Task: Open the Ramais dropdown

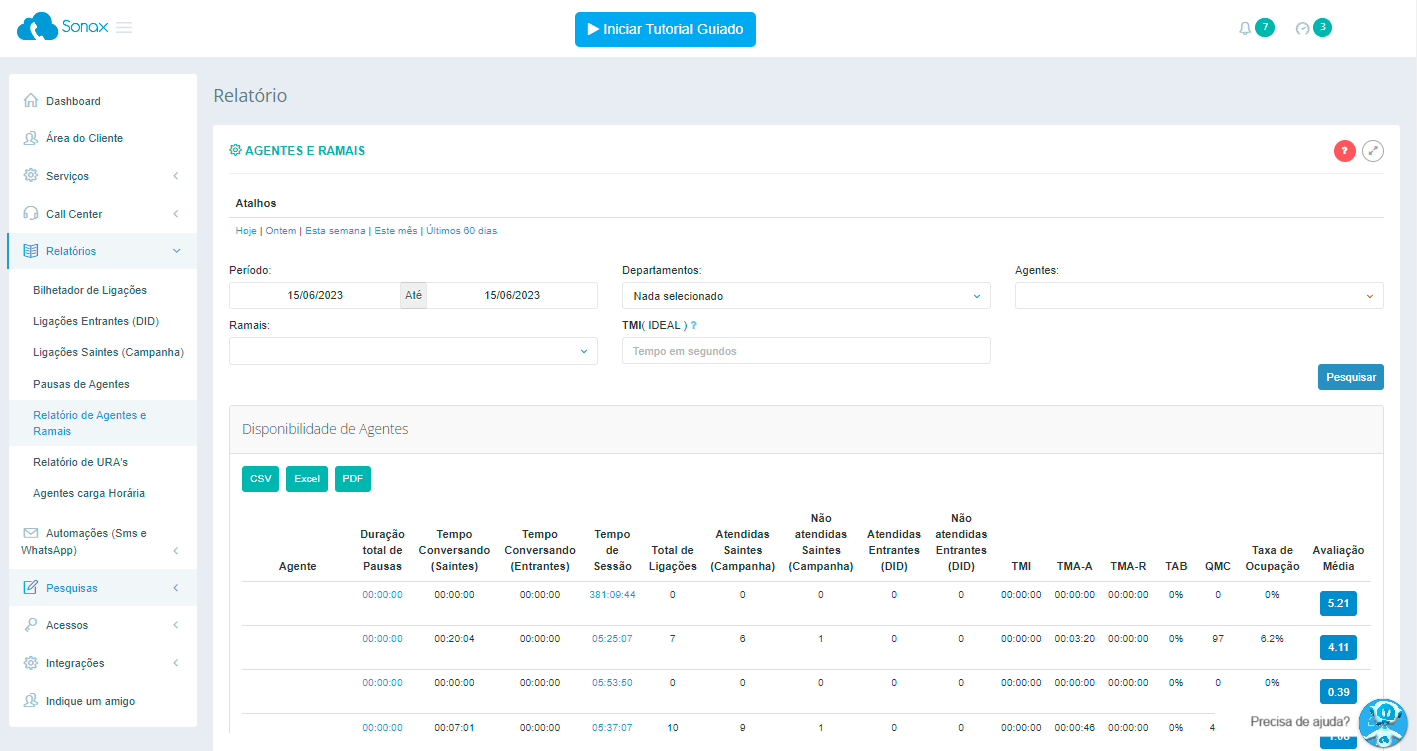Action: tap(413, 351)
